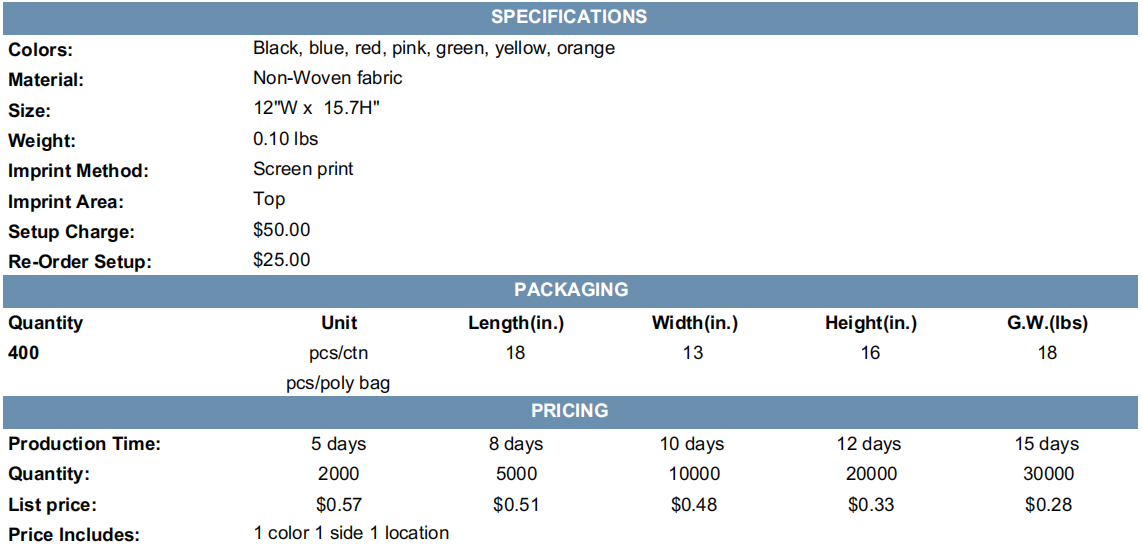
Task: Click the $0.28 list price
Action: click(x=1046, y=504)
